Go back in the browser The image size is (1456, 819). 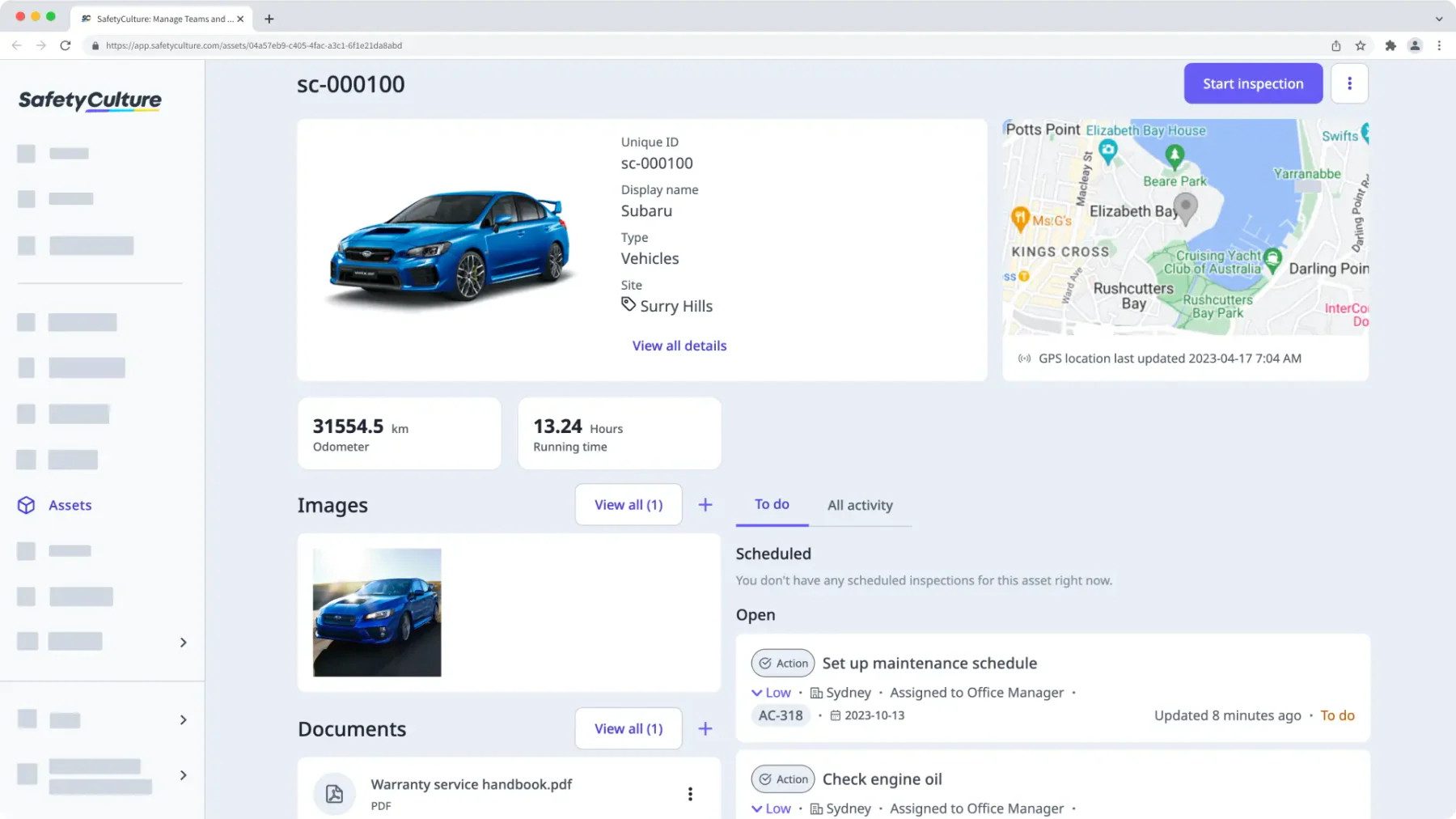pos(17,45)
